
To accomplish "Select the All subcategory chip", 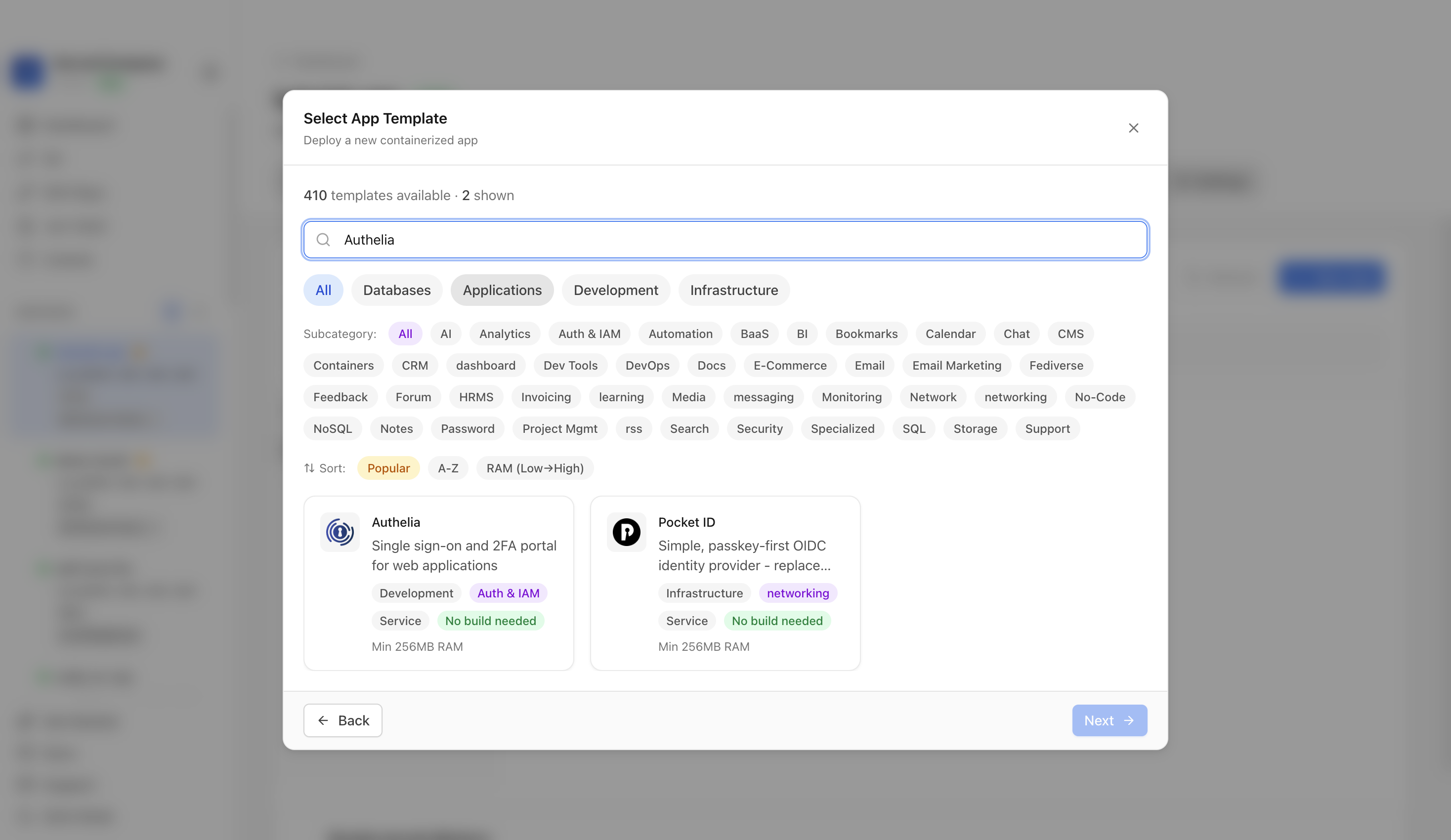I will coord(405,334).
